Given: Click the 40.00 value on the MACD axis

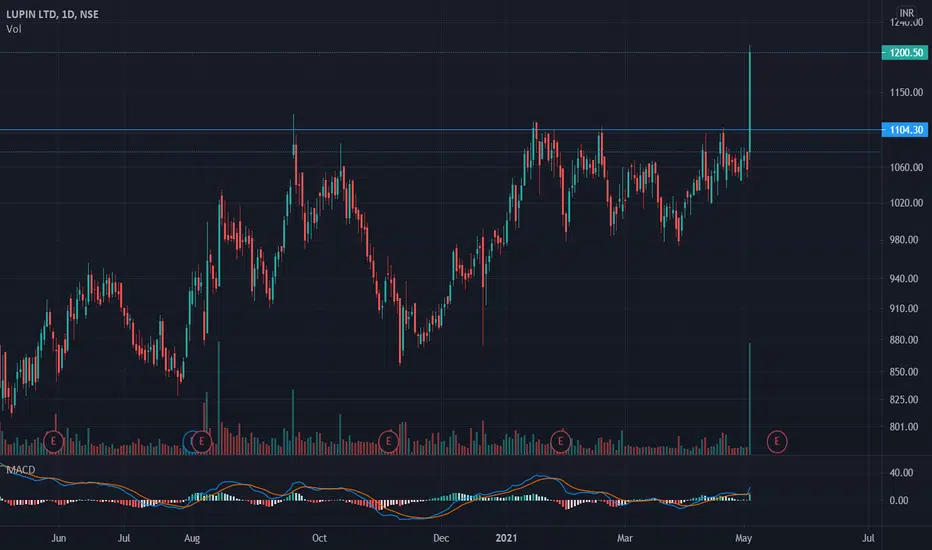Looking at the screenshot, I should click(x=901, y=473).
